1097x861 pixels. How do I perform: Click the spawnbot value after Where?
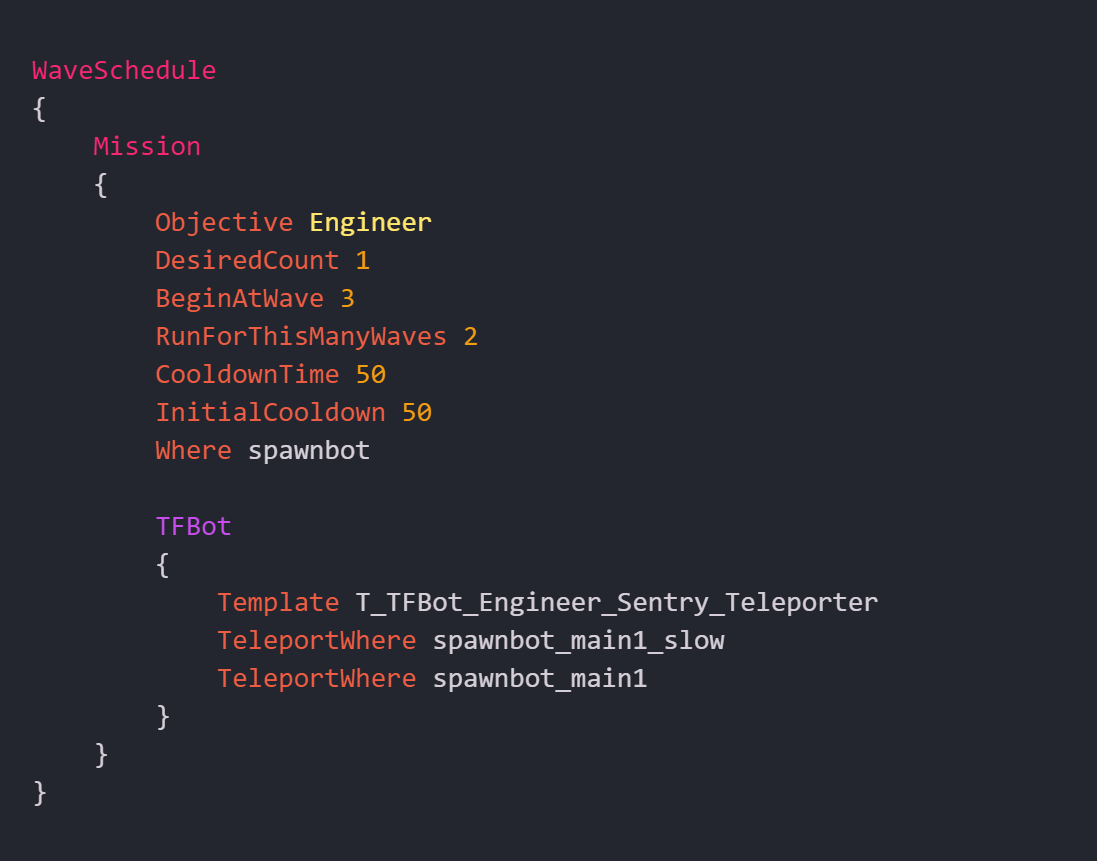click(309, 451)
